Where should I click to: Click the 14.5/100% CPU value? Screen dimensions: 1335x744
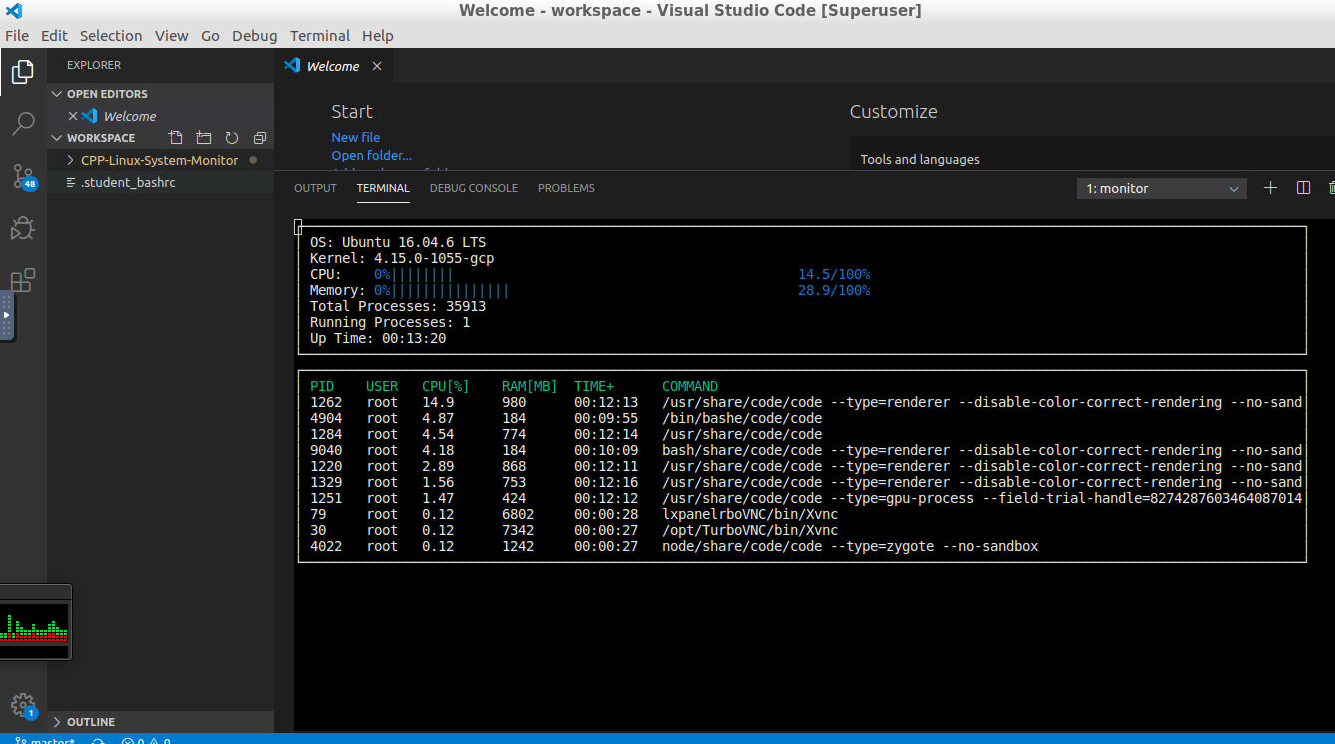(x=834, y=274)
